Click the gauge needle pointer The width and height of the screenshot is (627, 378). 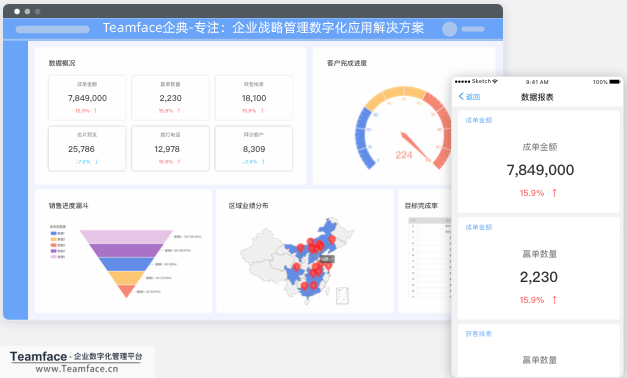pyautogui.click(x=415, y=146)
